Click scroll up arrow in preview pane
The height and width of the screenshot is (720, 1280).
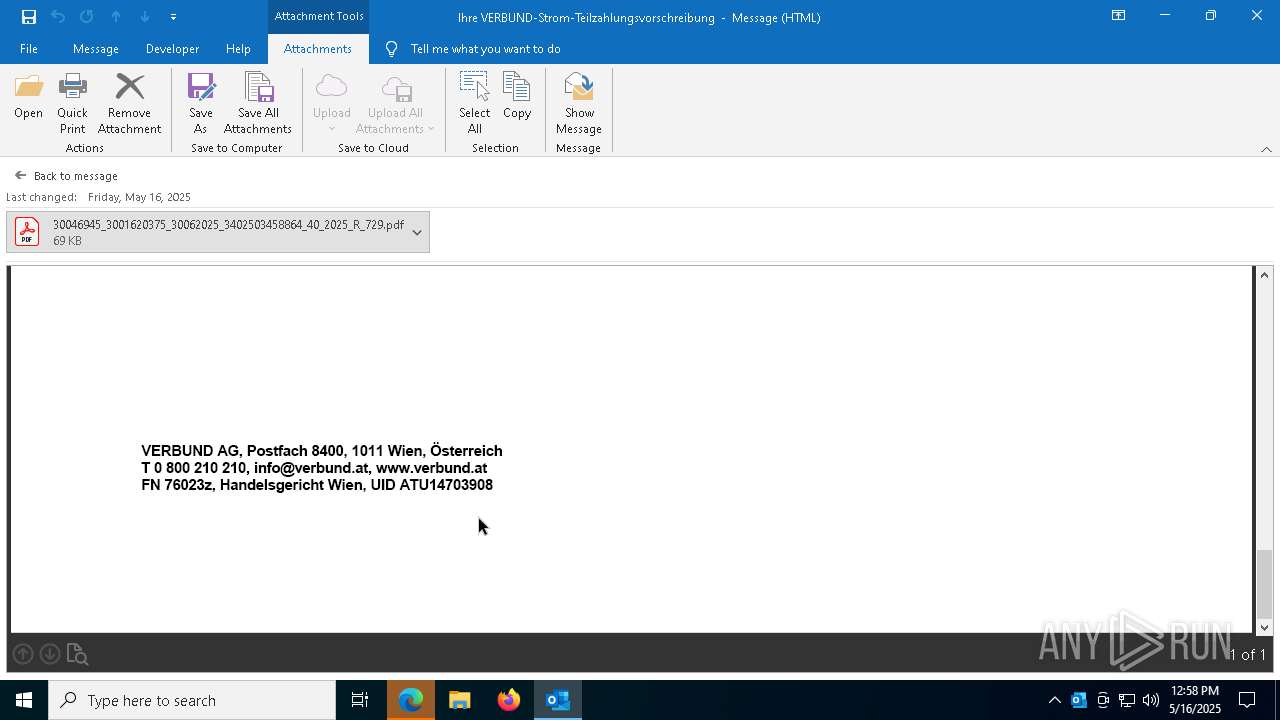pos(1265,275)
